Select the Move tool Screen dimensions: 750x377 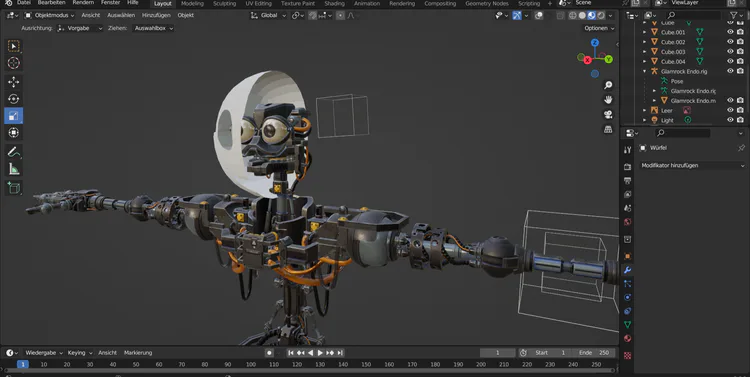coord(13,82)
